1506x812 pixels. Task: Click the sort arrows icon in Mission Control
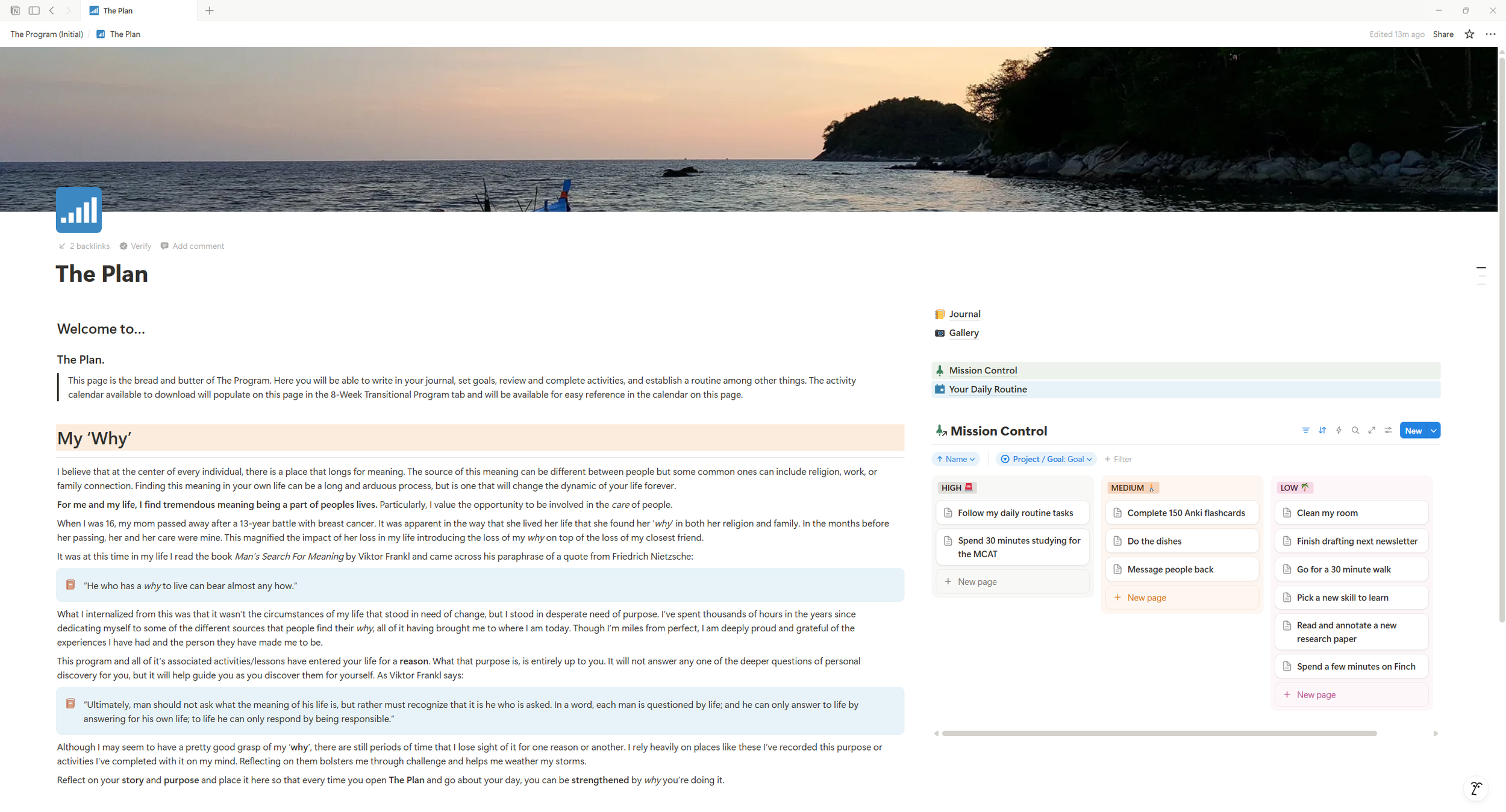click(1322, 430)
